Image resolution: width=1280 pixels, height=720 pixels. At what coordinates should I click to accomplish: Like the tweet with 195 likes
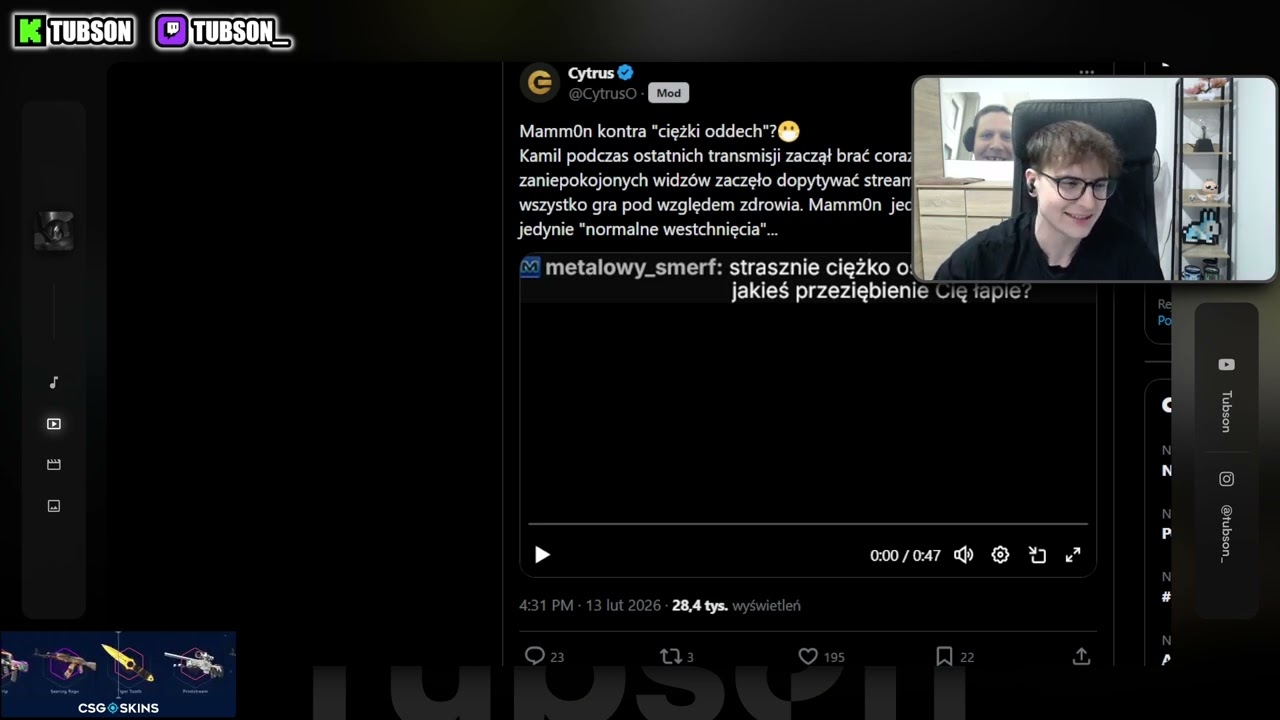click(808, 656)
